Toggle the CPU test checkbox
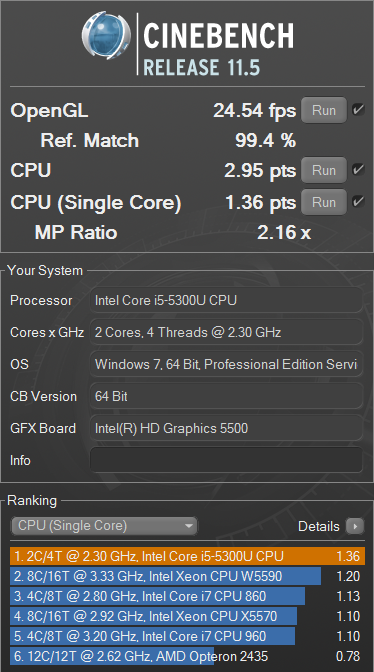This screenshot has height=672, width=374. (358, 170)
